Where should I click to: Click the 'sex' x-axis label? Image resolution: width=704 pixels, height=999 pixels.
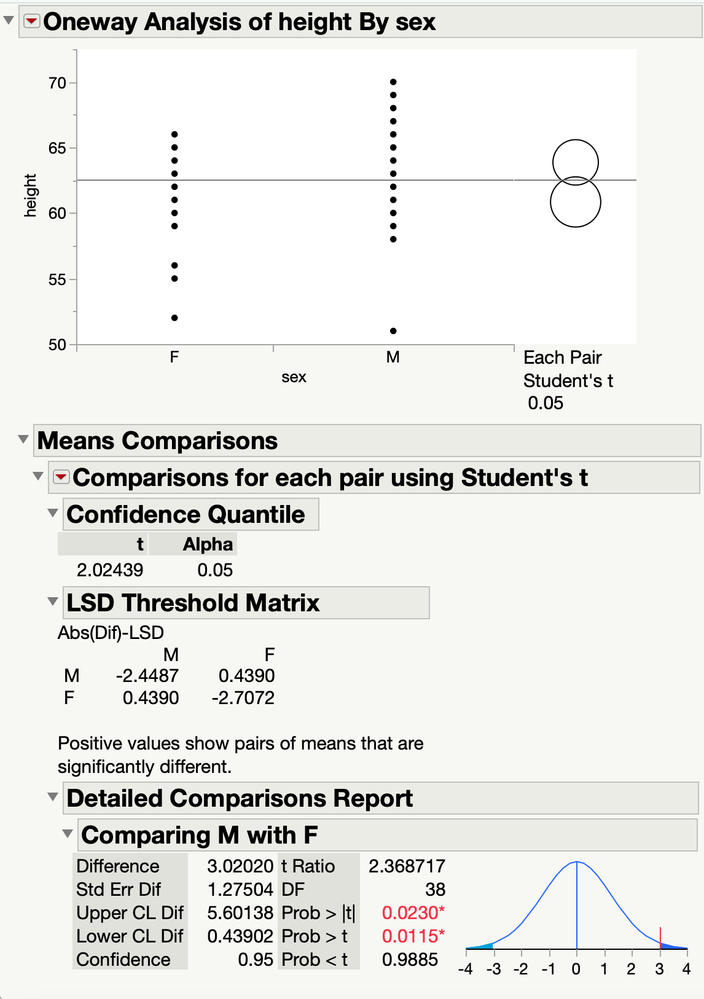(x=293, y=377)
